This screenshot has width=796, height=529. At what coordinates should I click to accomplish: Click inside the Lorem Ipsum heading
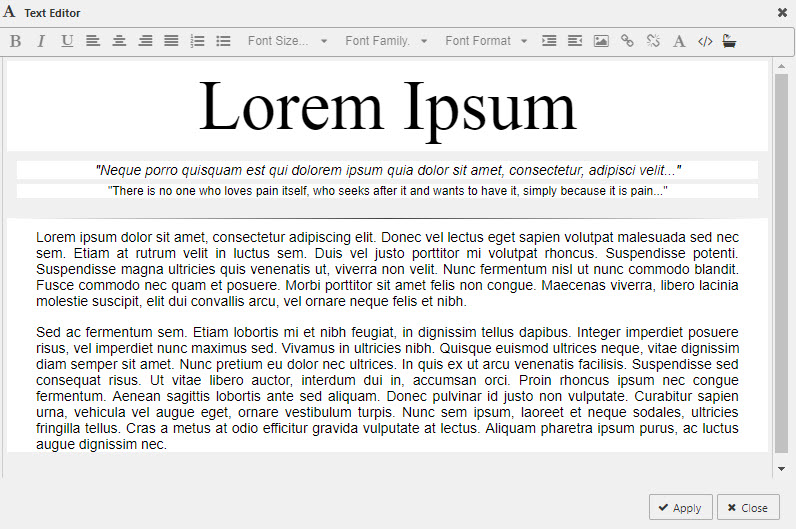pos(388,107)
